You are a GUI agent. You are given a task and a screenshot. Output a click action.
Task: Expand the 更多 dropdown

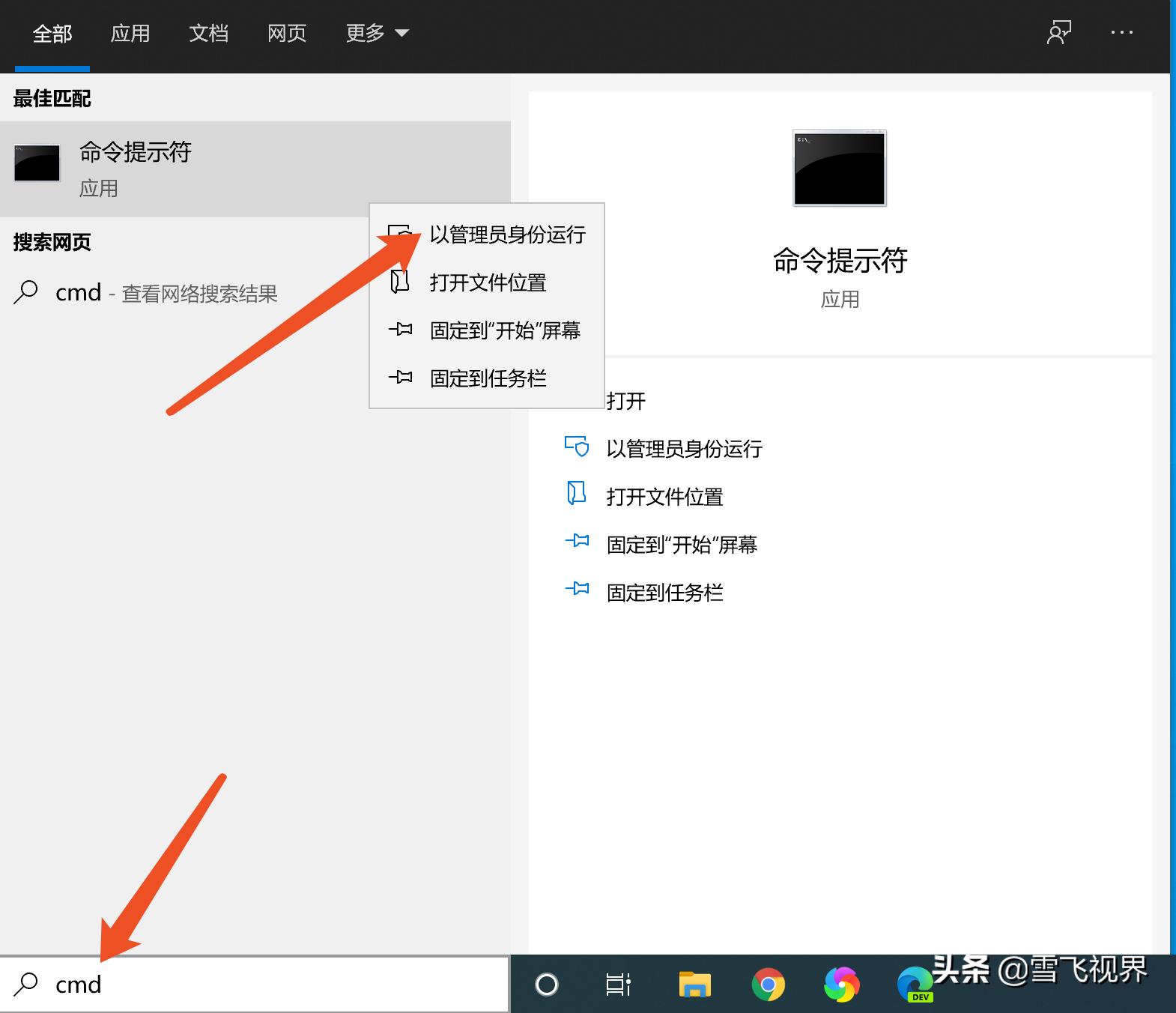point(377,34)
